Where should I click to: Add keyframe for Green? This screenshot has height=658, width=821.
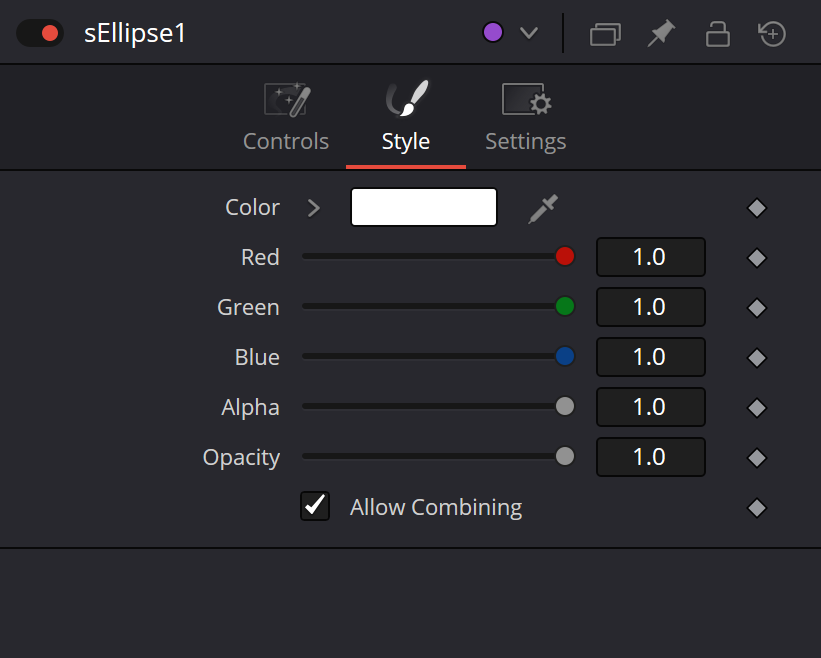[757, 308]
